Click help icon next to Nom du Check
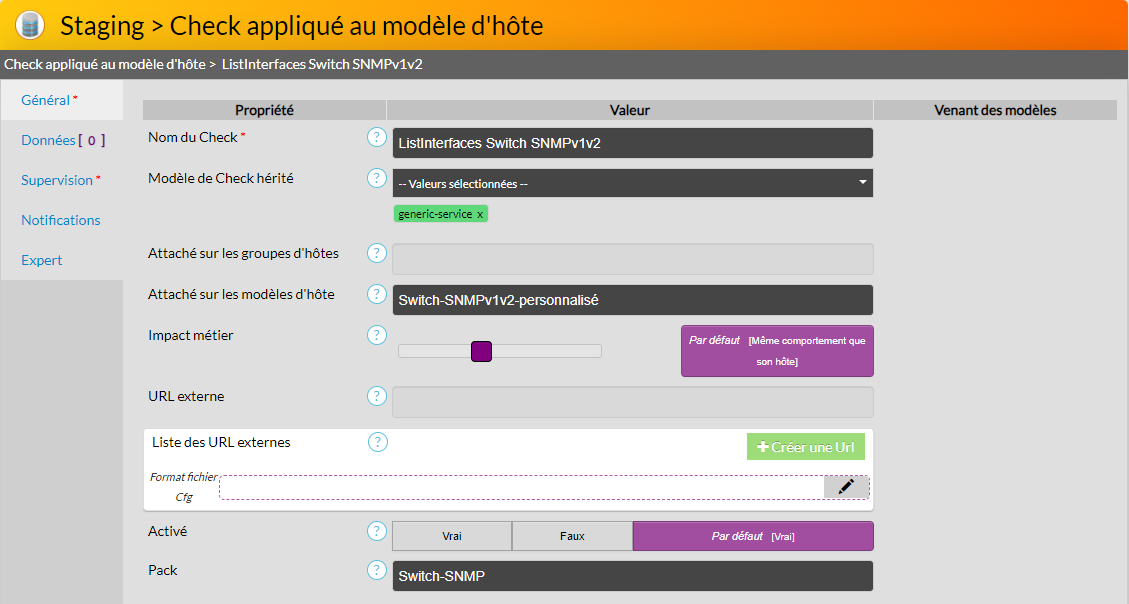Image resolution: width=1129 pixels, height=604 pixels. coord(377,137)
